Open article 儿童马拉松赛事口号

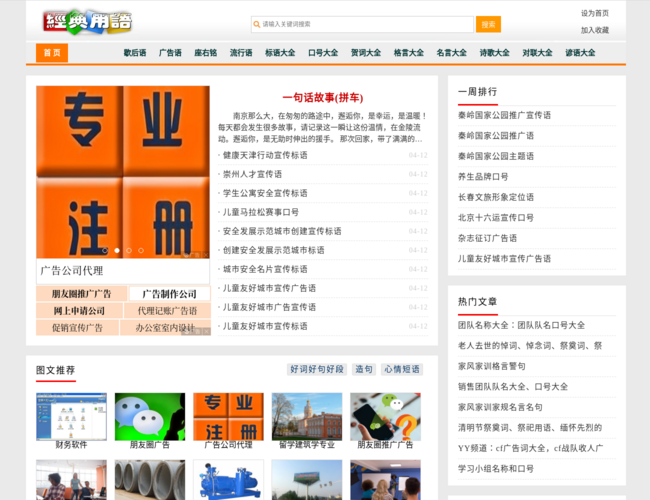click(x=261, y=212)
